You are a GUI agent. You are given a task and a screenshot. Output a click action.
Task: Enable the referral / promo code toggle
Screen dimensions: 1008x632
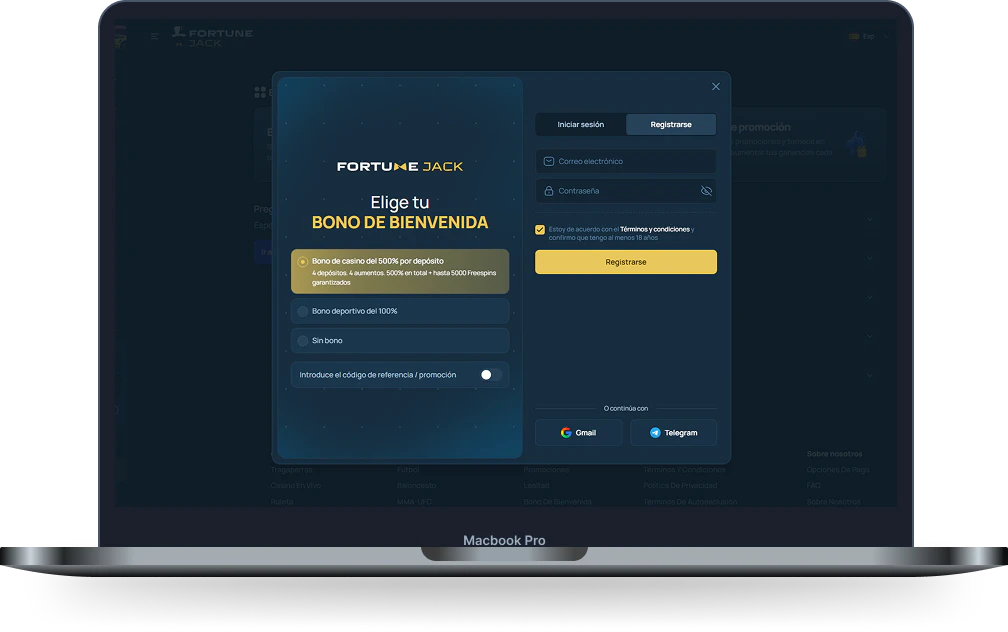(x=491, y=375)
